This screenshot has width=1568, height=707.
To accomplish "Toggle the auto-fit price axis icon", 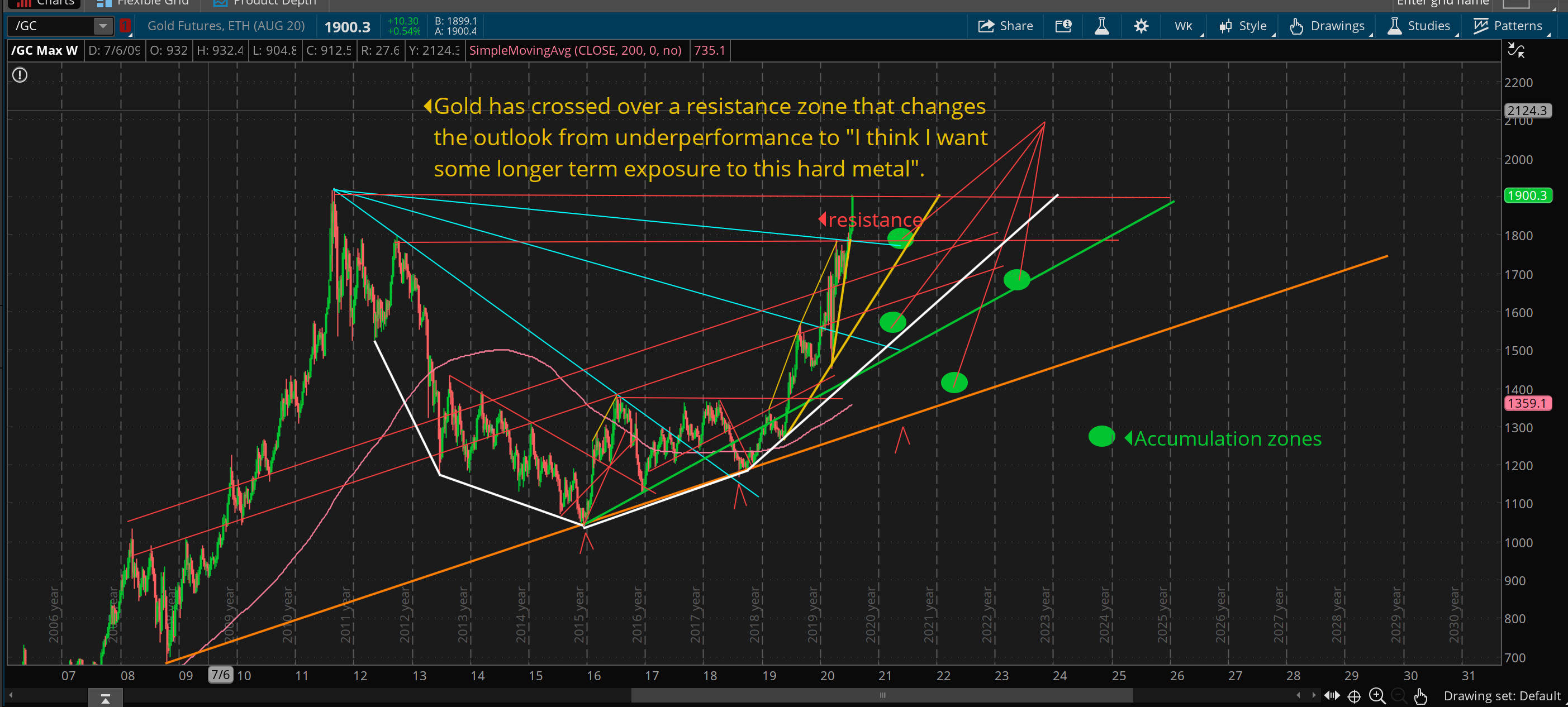I will pos(1515,50).
